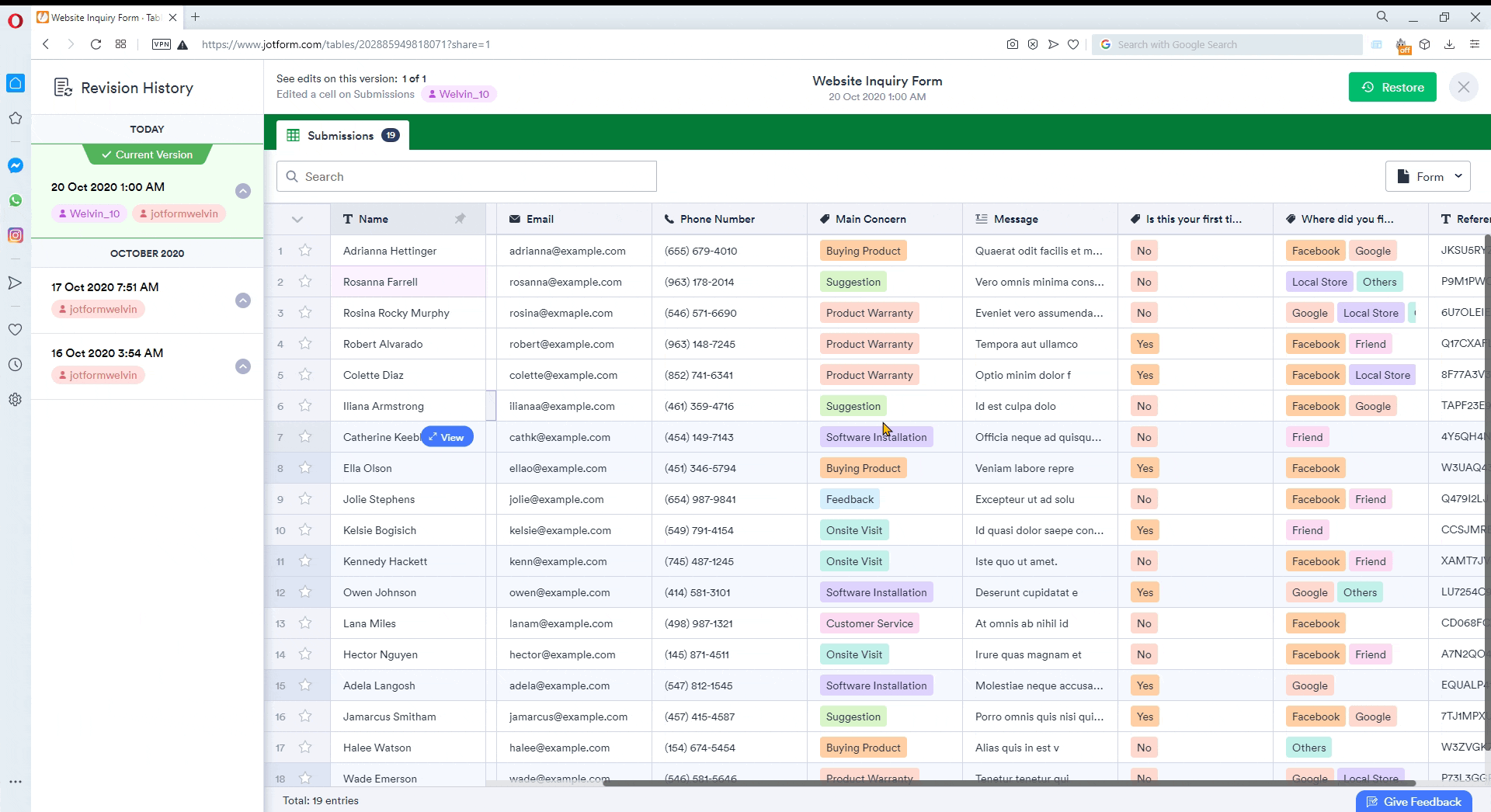The width and height of the screenshot is (1491, 812).
Task: Open Instagram in the Opera sidebar
Action: 16,235
